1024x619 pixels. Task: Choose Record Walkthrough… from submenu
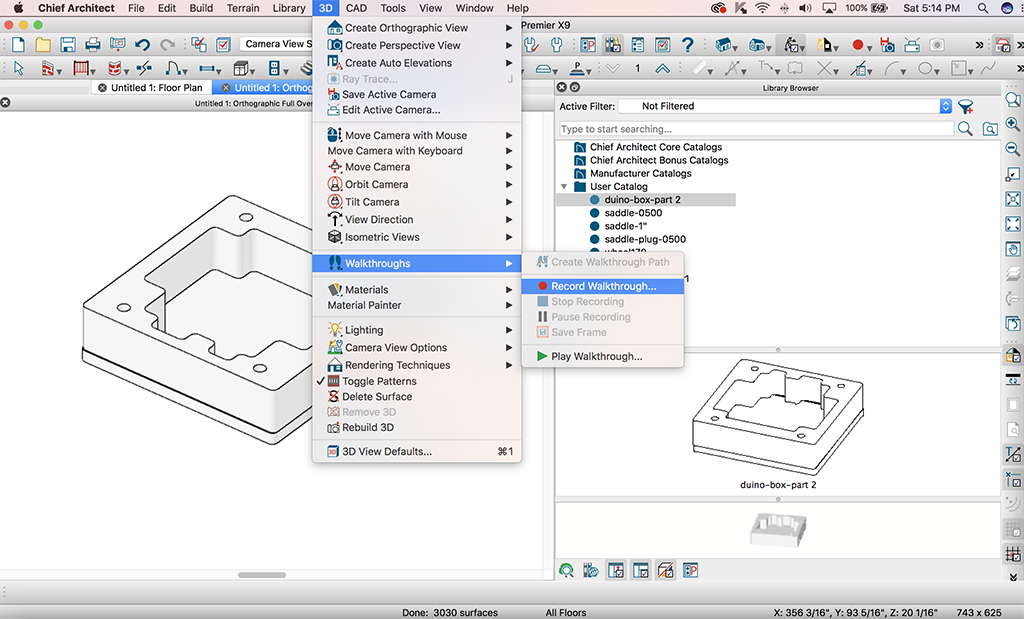click(x=603, y=286)
